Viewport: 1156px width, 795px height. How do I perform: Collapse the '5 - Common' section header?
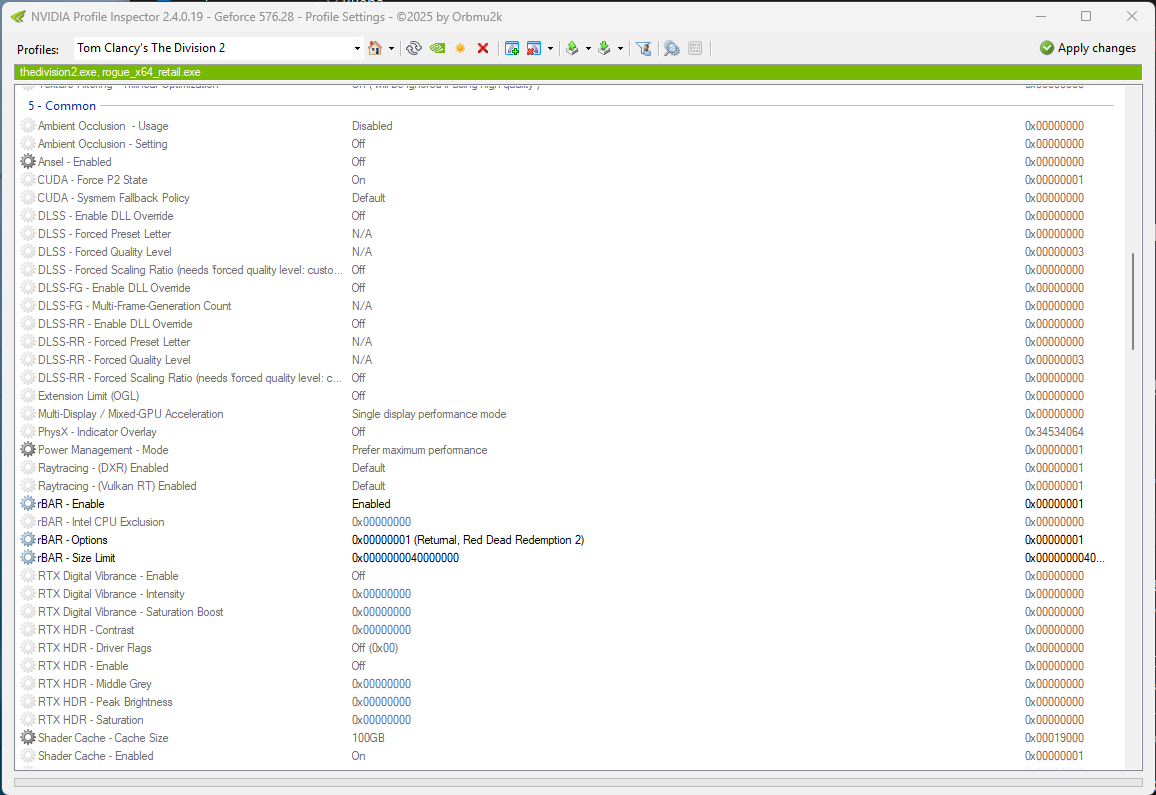[62, 105]
